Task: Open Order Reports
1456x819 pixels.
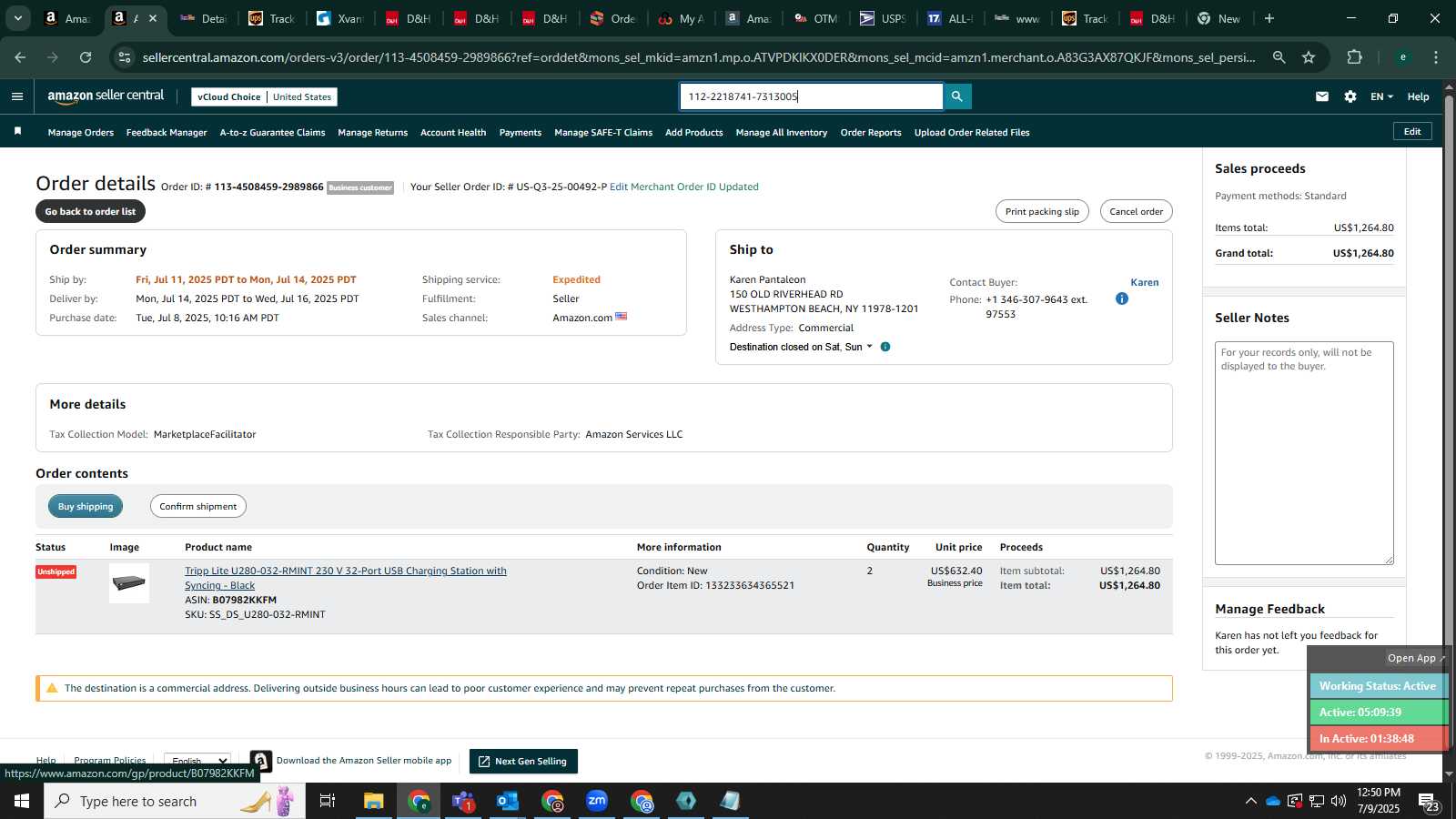Action: (x=871, y=133)
